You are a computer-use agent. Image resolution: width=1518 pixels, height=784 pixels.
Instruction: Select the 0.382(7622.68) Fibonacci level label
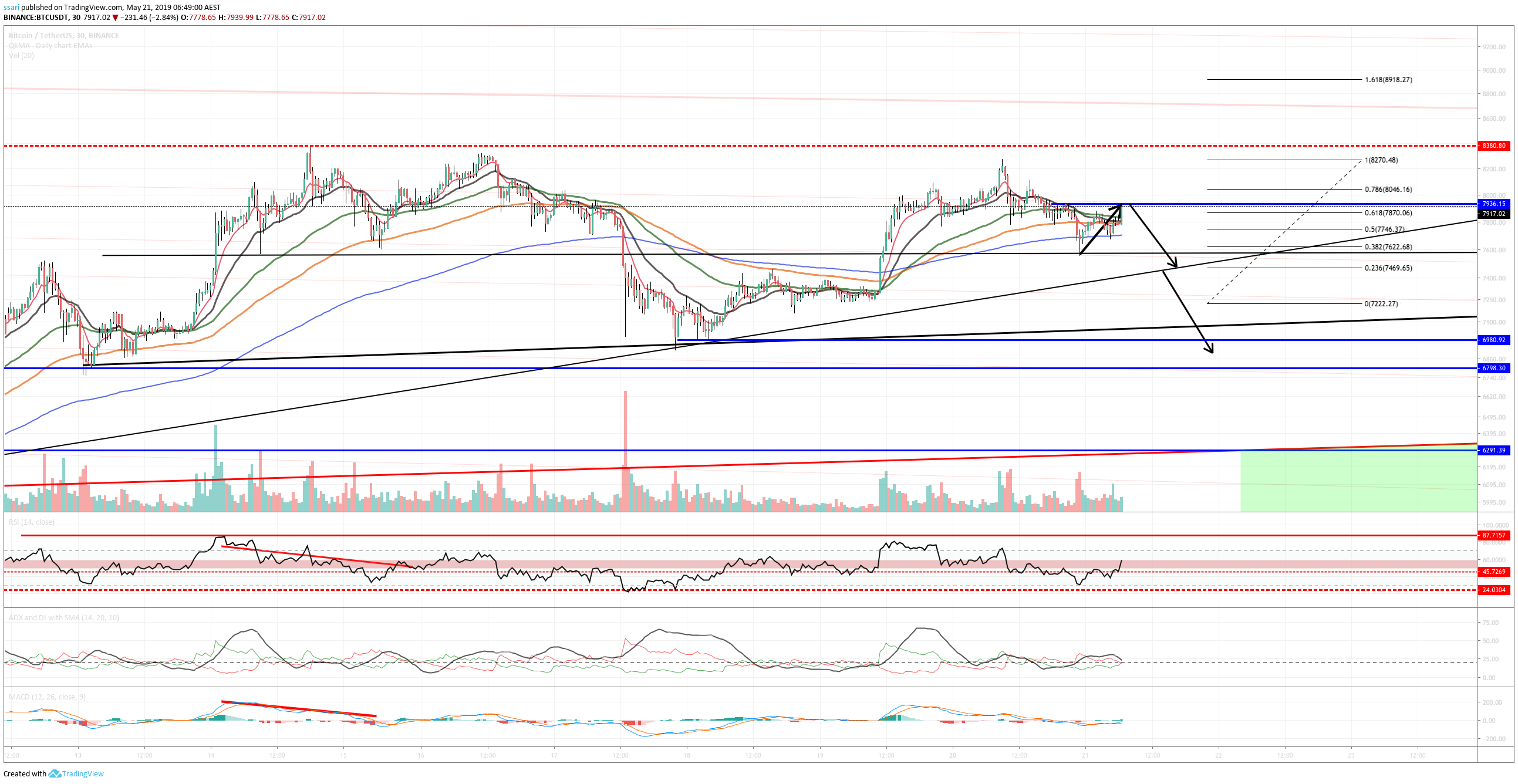click(x=1388, y=248)
